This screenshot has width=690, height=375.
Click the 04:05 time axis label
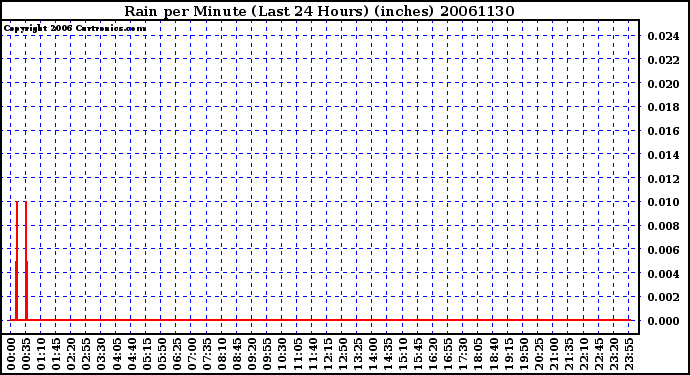pos(117,354)
